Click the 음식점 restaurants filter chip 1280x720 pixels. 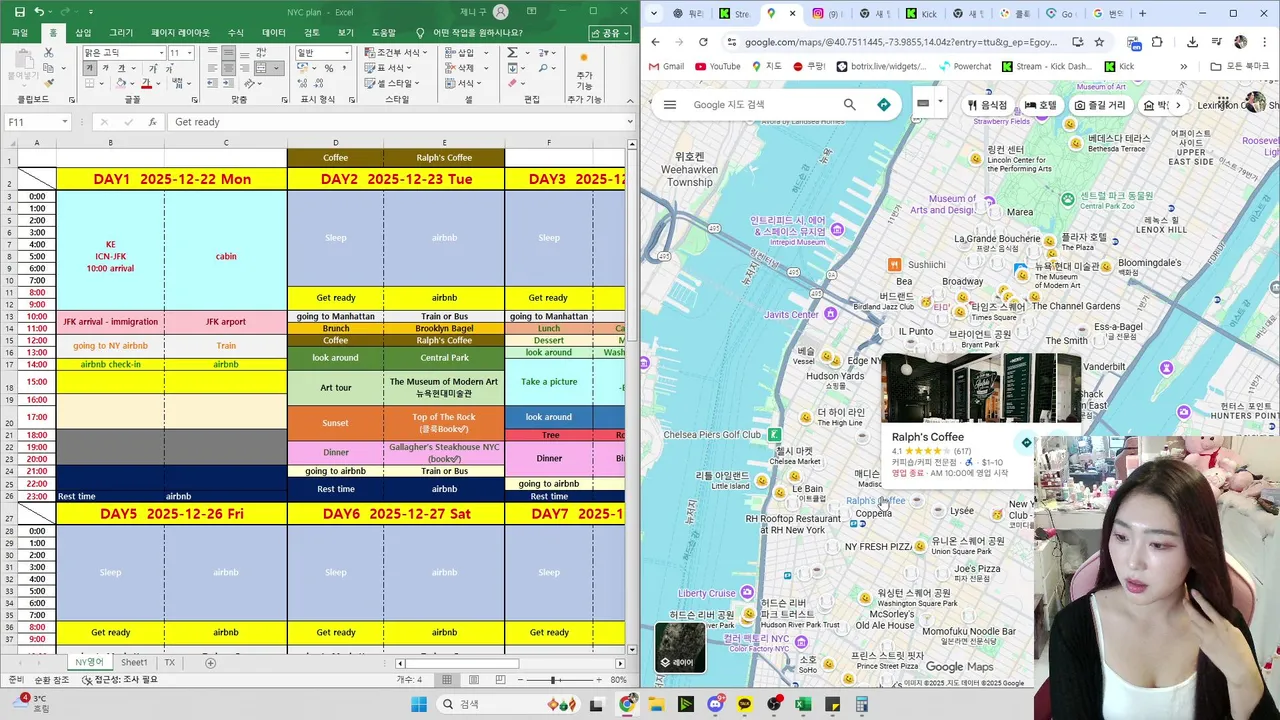click(987, 105)
